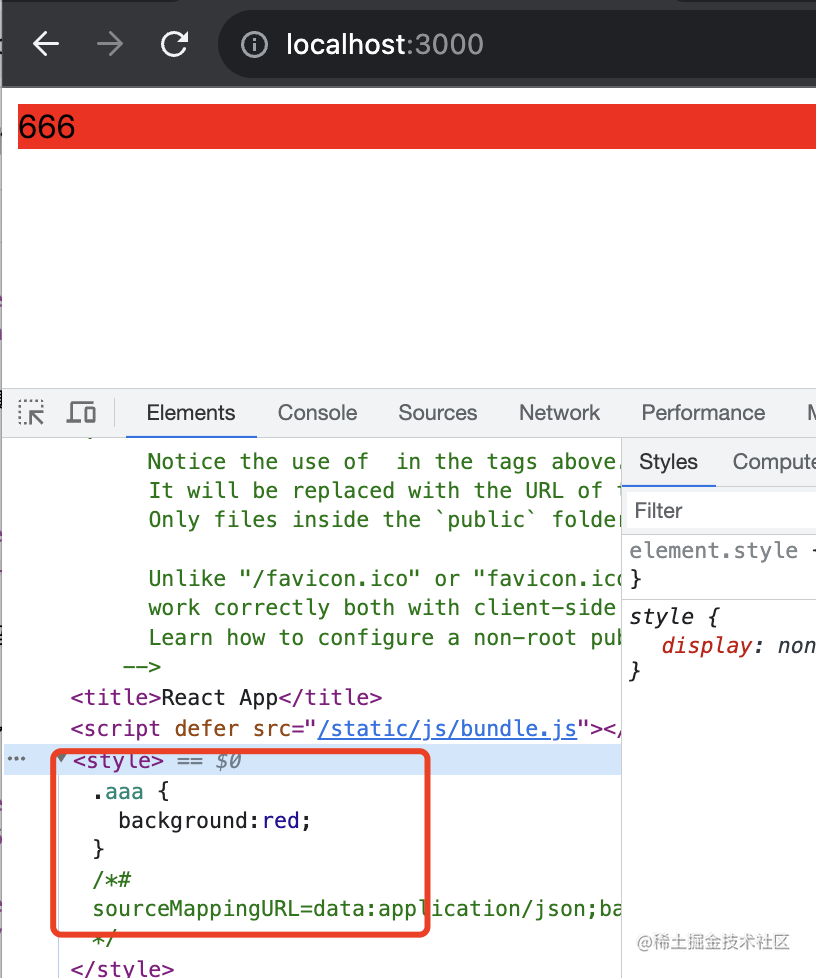Open the Network tab
Screen dimensions: 816x978
[560, 412]
